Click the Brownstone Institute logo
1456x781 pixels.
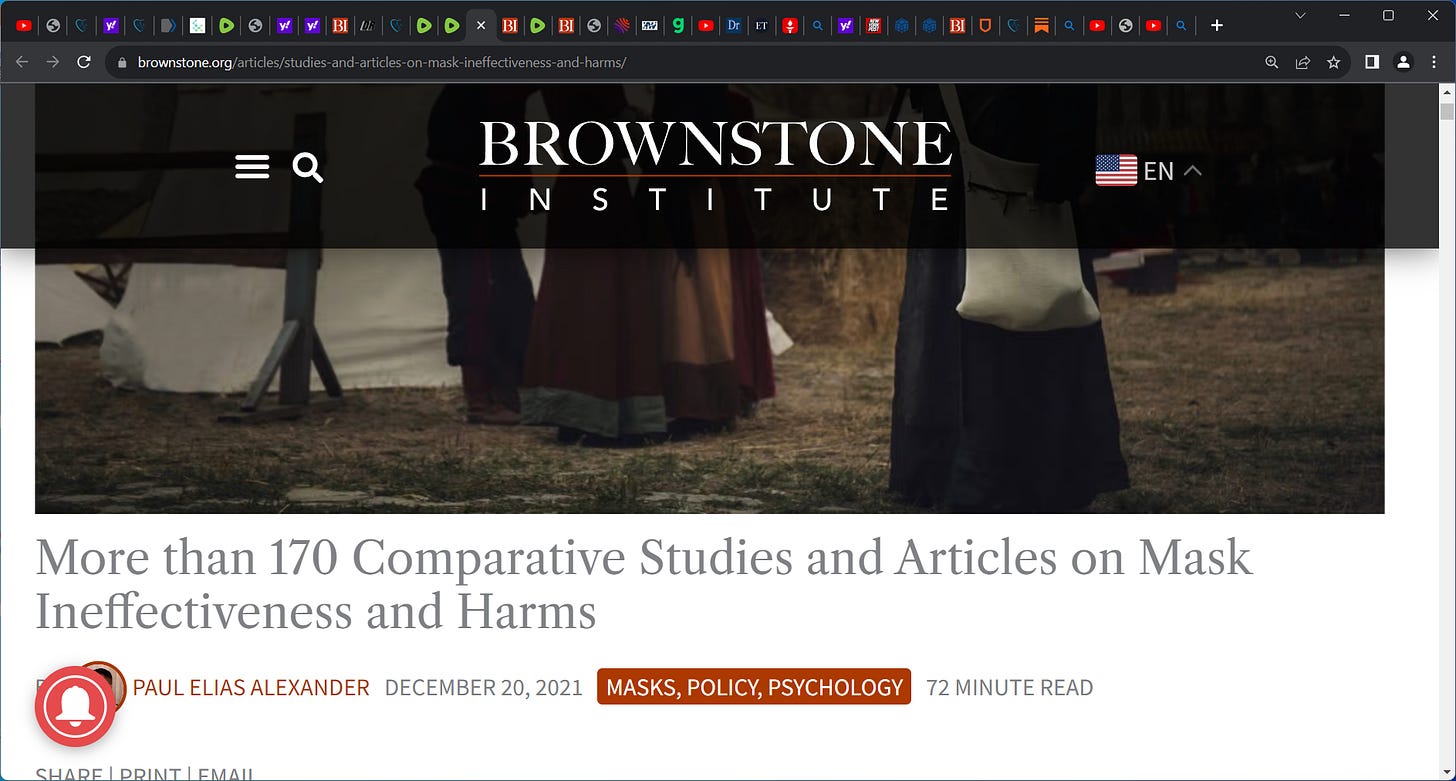click(715, 166)
